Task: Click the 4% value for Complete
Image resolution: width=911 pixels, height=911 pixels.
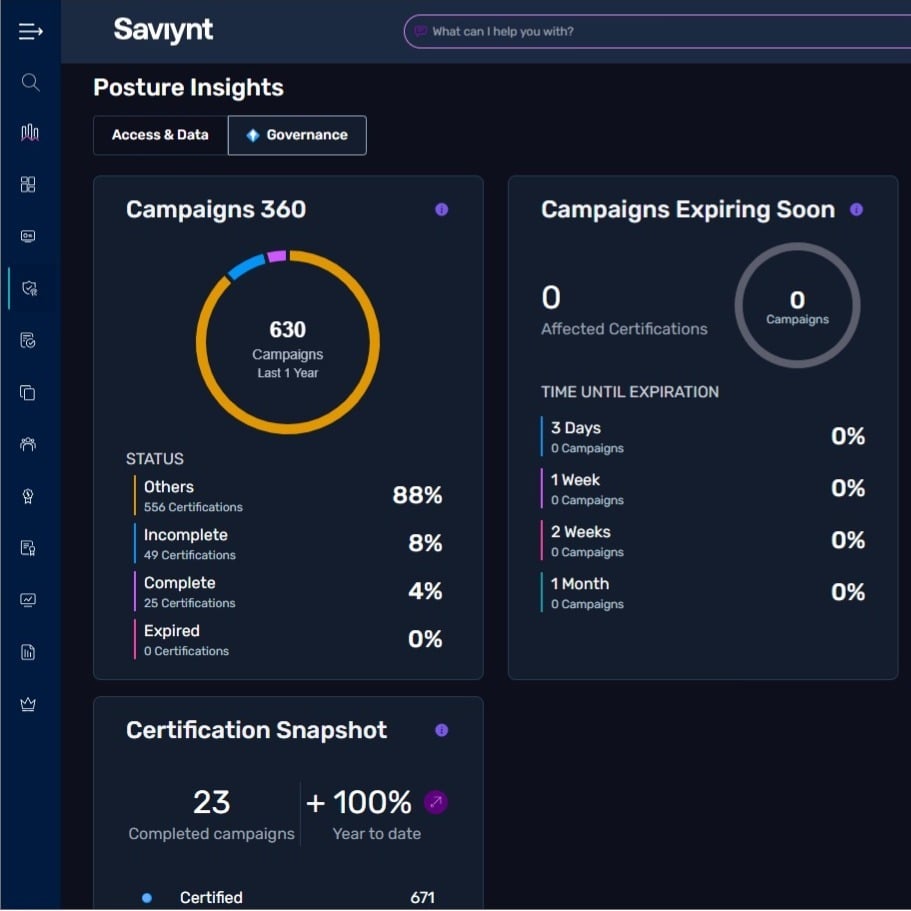Action: click(425, 591)
